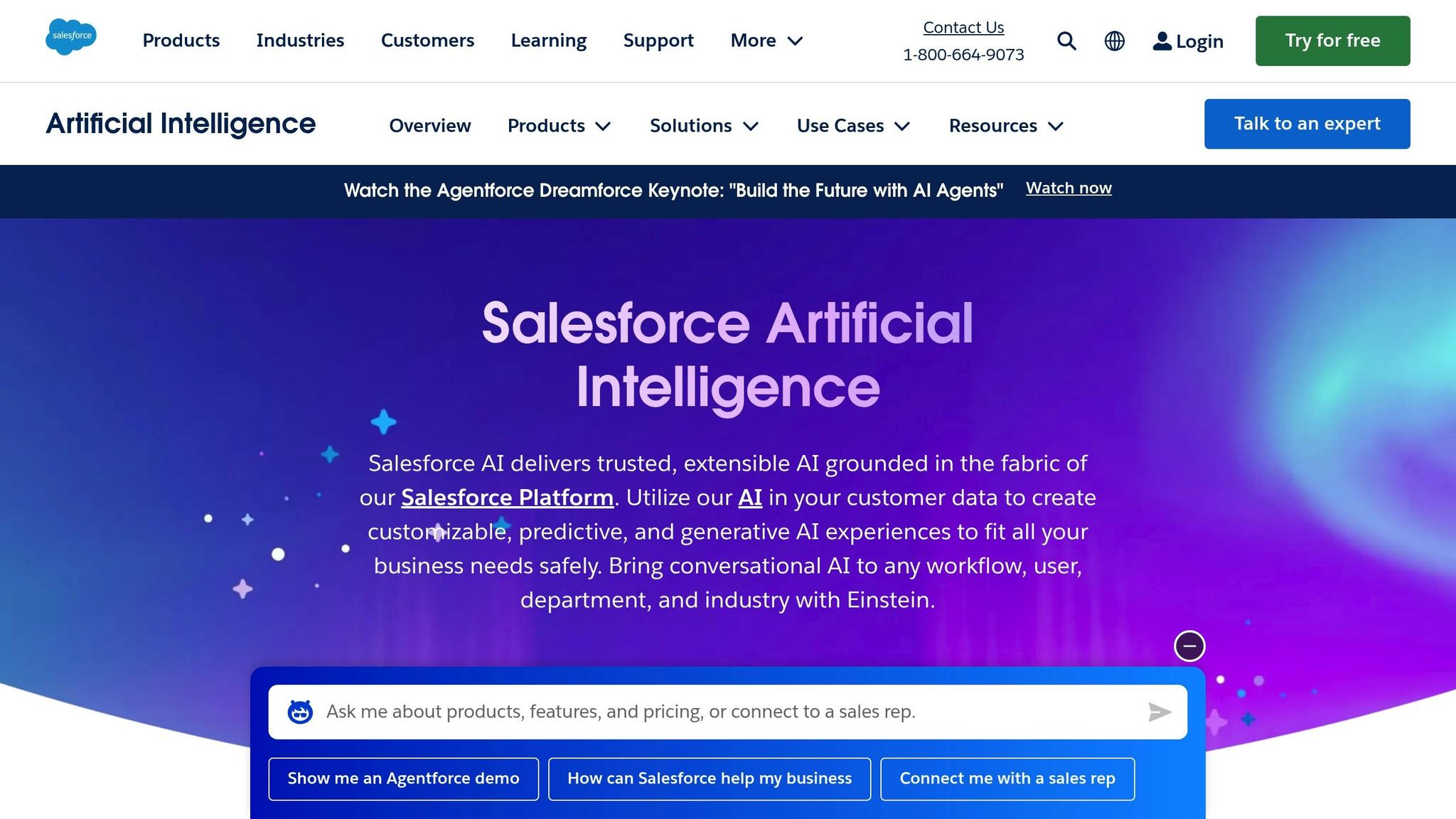Click Watch now for the Dreamforce keynote
Image resolution: width=1456 pixels, height=819 pixels.
coord(1069,187)
